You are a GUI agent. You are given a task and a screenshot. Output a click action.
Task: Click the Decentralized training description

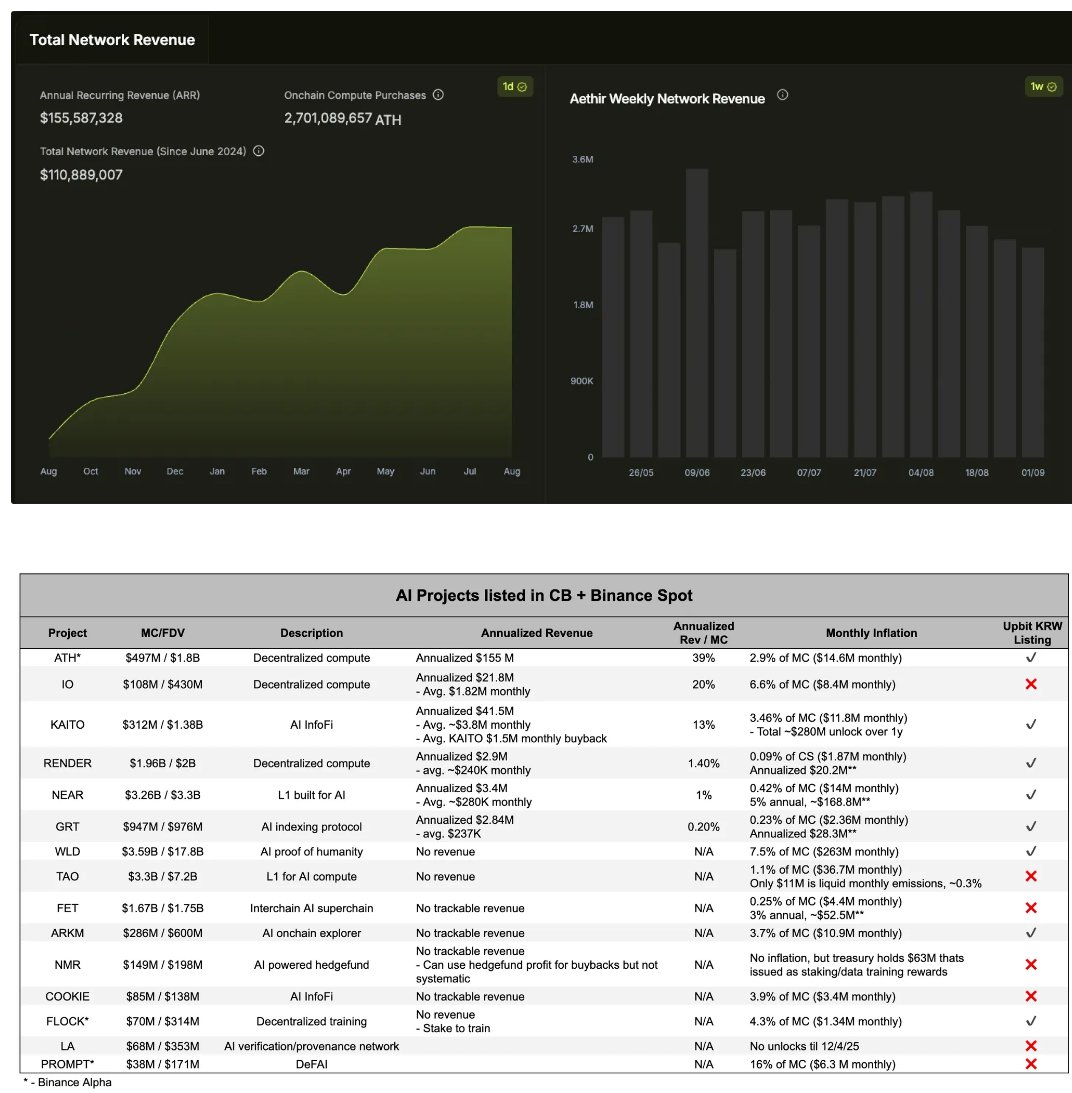pos(312,1021)
